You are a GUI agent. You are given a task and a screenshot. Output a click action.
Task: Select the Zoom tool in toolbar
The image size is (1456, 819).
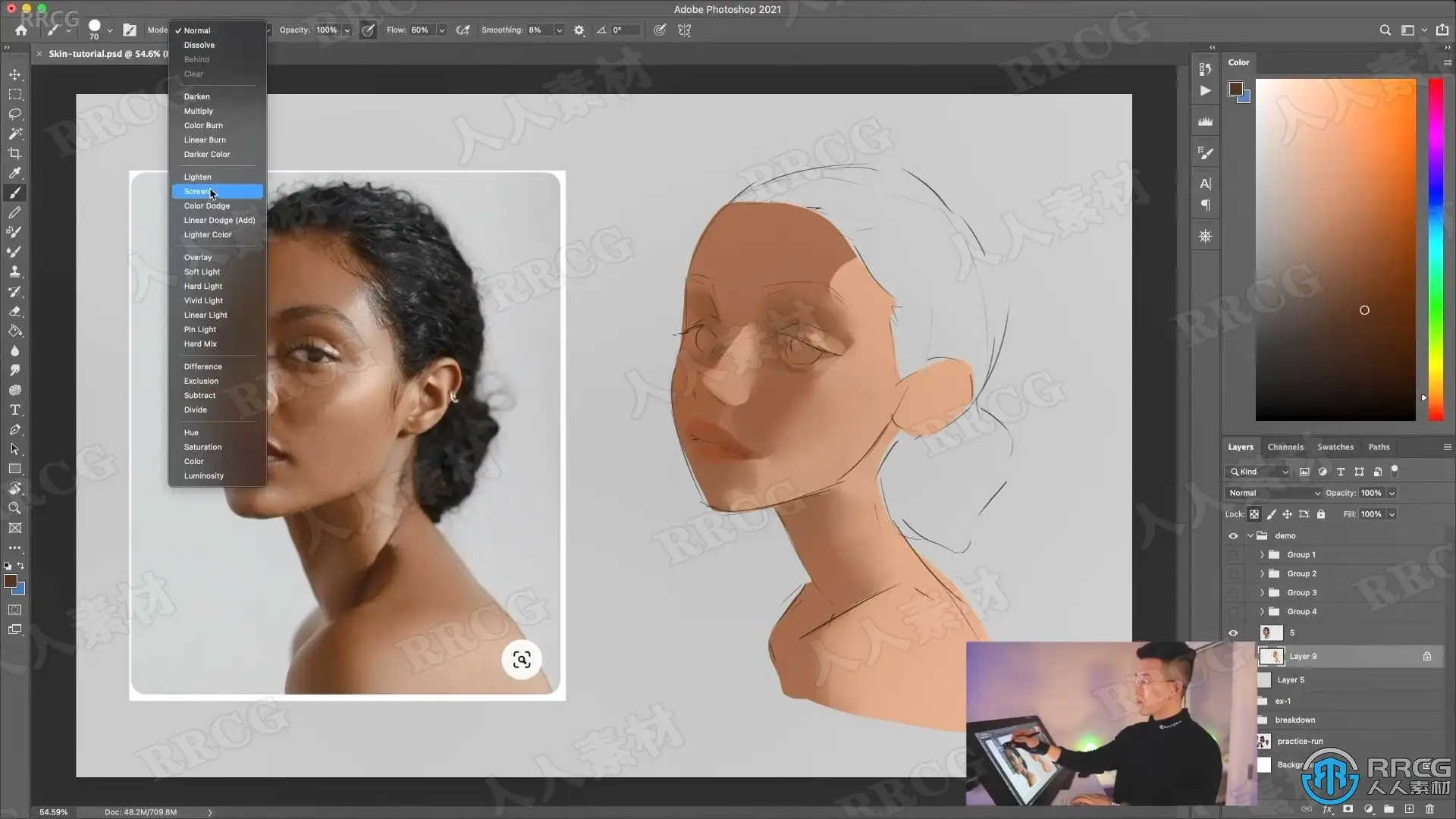tap(15, 508)
